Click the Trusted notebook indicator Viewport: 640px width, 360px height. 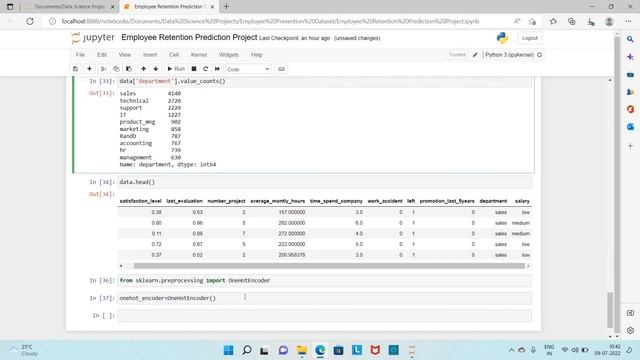(457, 55)
